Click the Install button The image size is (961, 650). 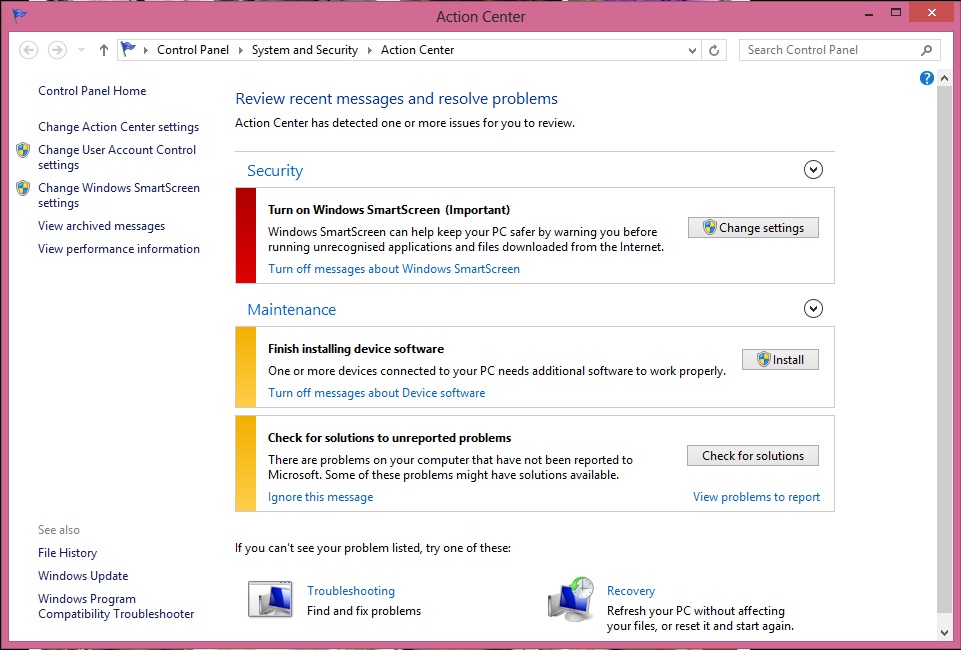780,360
